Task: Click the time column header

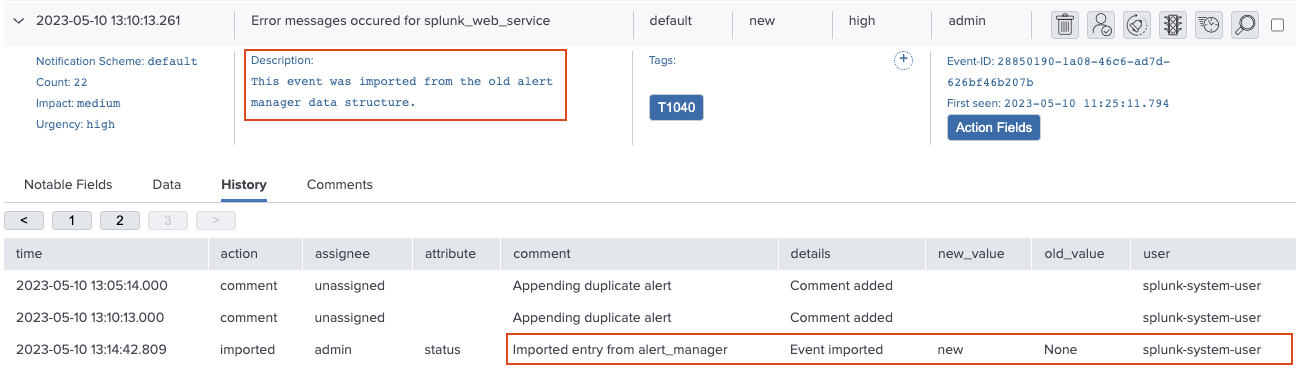Action: [106, 254]
